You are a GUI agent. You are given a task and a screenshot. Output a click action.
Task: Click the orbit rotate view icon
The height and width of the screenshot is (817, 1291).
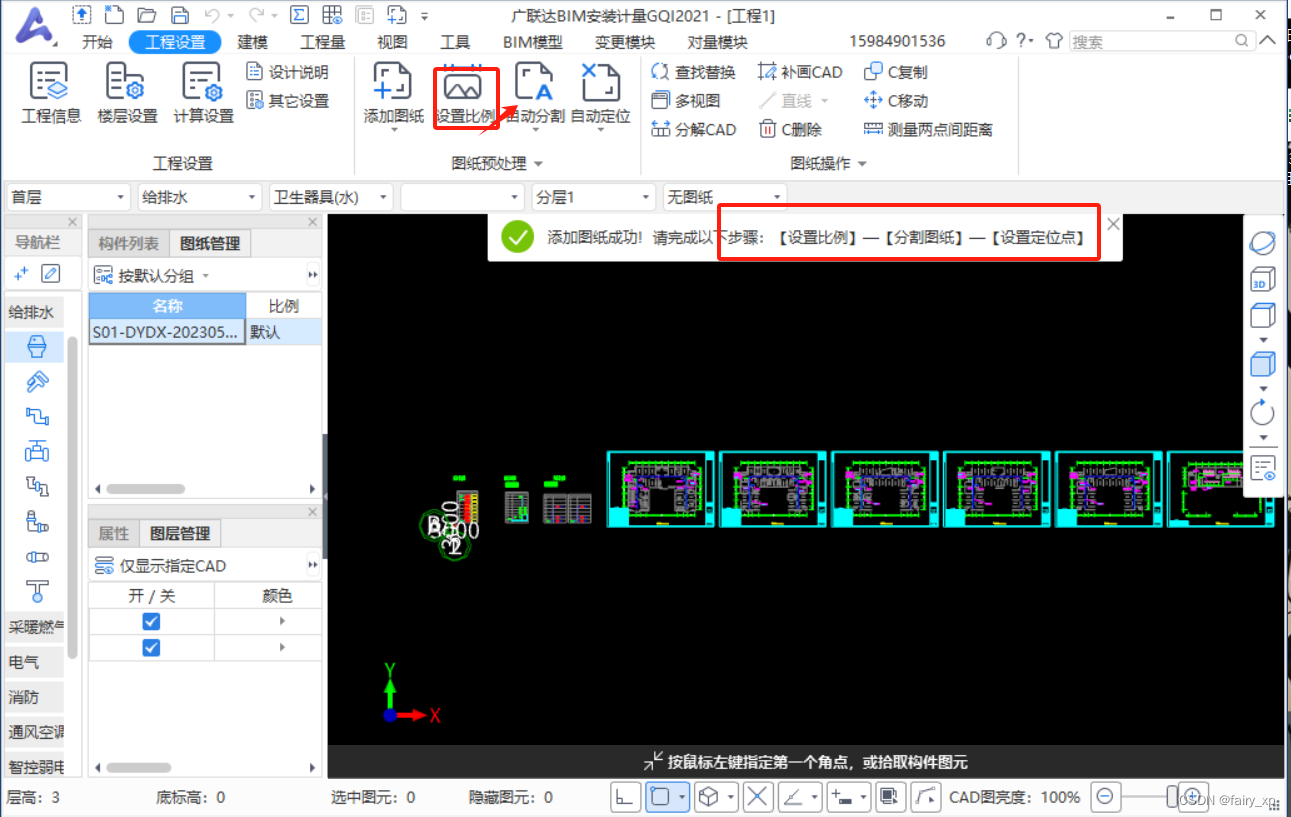[x=1263, y=243]
